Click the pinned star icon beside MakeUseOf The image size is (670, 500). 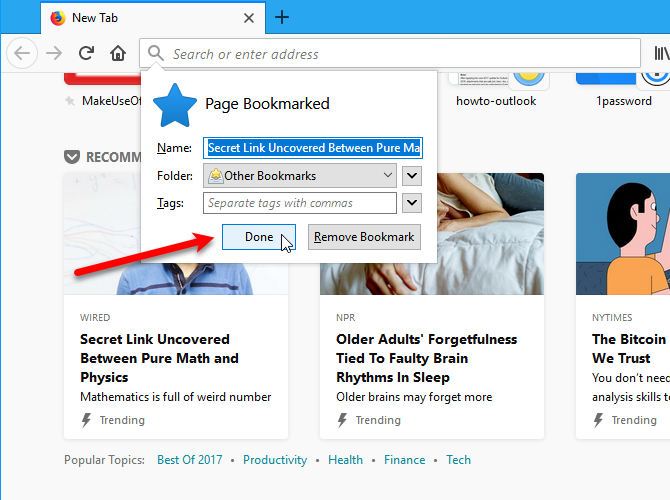click(70, 101)
